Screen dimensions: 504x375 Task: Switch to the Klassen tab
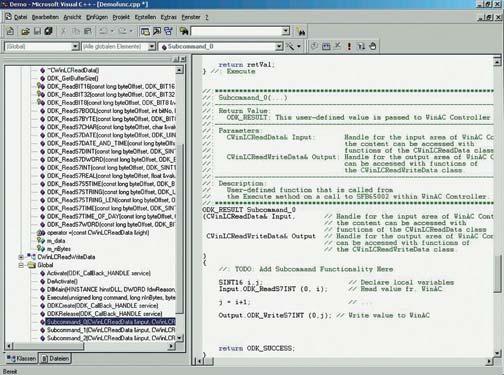coord(21,358)
